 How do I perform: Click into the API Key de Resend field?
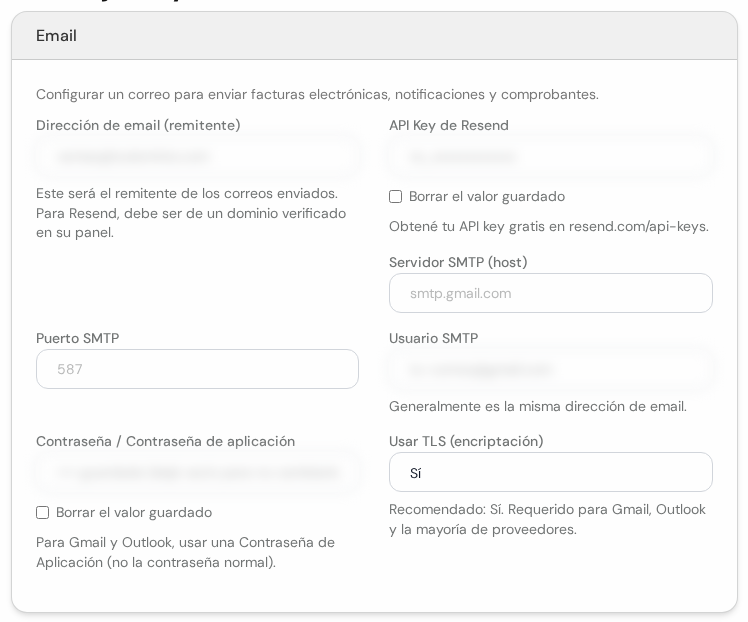coord(551,156)
